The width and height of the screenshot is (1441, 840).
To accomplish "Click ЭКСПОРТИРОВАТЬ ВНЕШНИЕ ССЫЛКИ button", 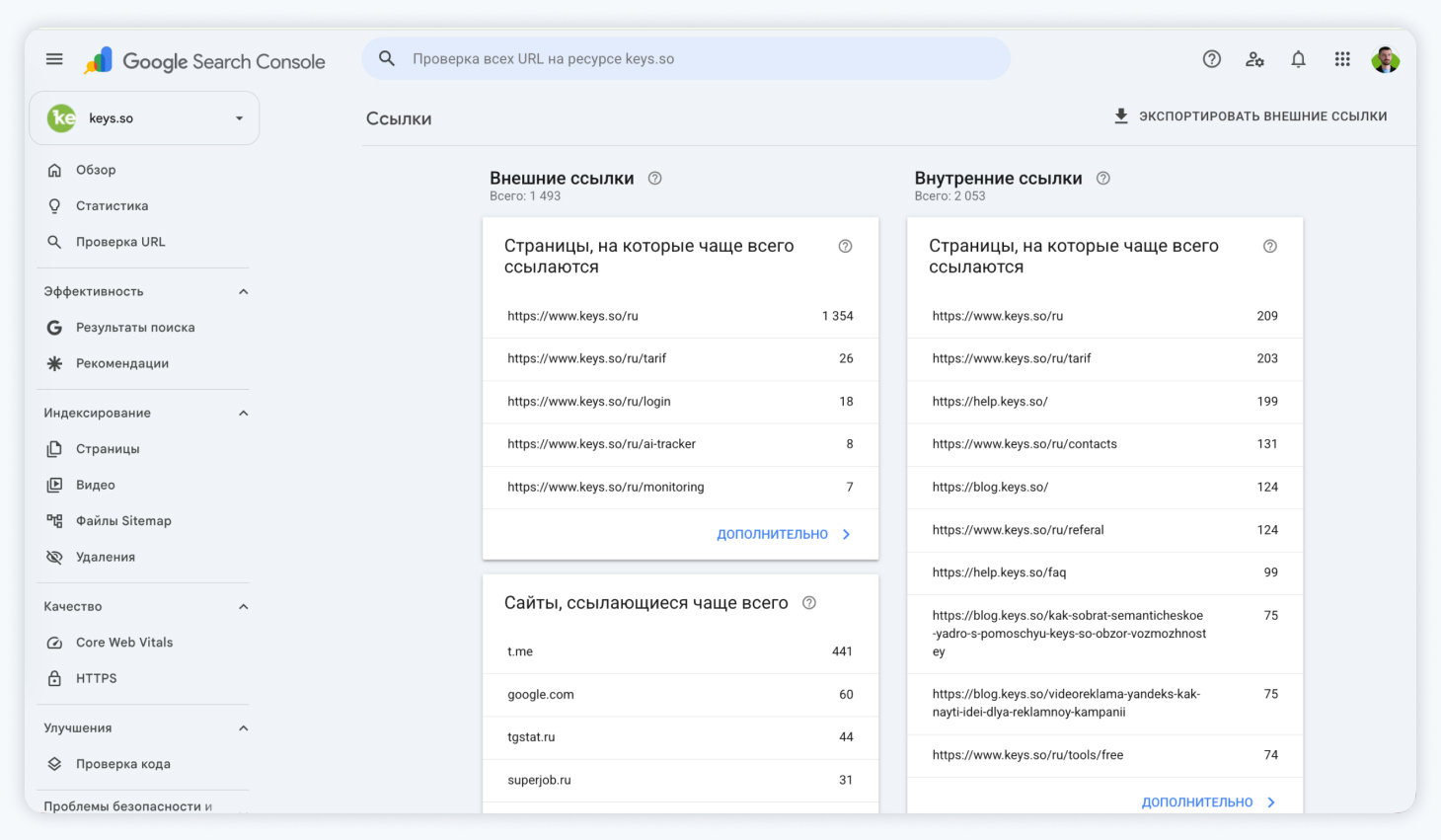I will [1251, 116].
